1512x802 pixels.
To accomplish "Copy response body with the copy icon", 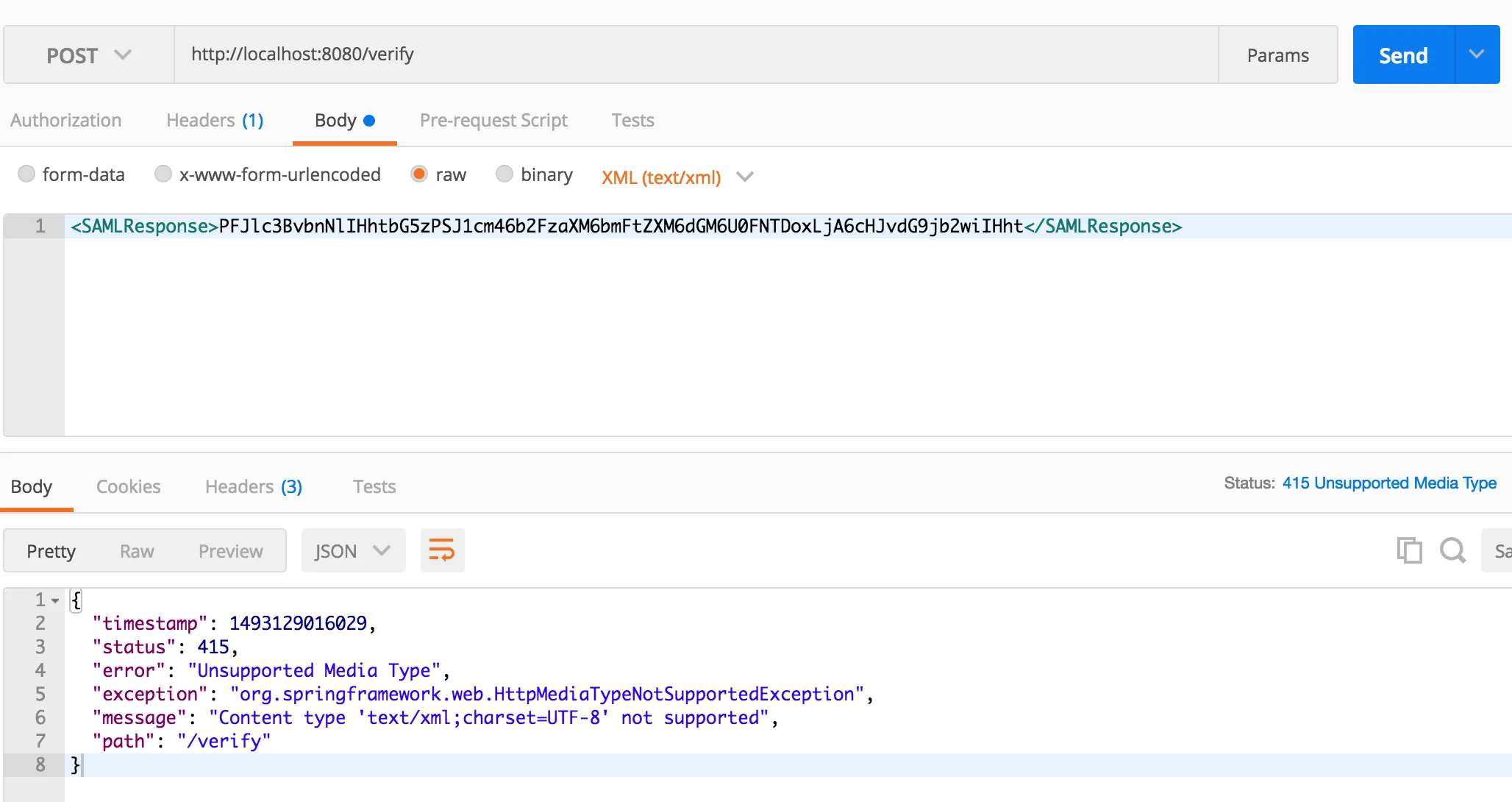I will coord(1409,550).
